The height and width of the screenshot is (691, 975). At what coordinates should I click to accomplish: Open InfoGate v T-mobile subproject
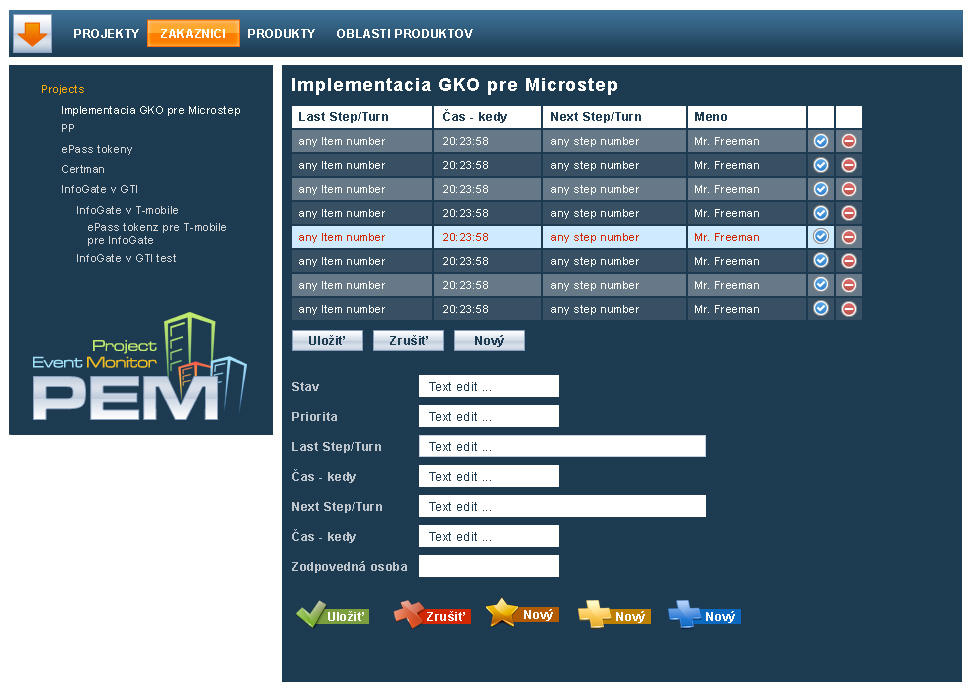click(127, 210)
